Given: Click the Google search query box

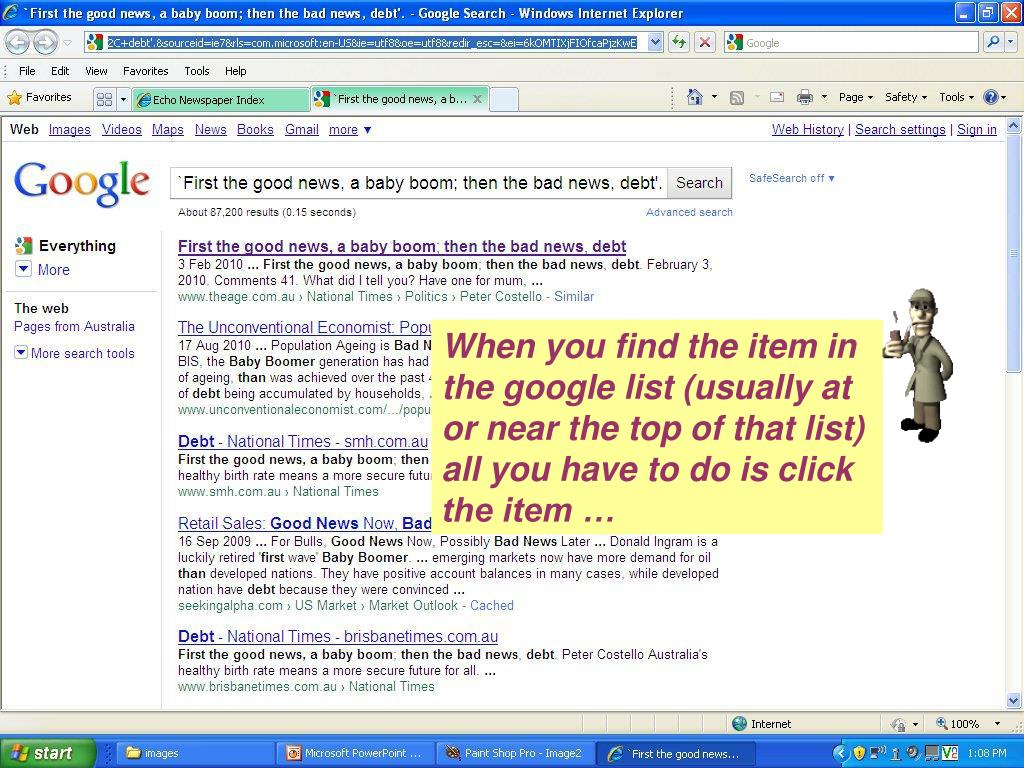Looking at the screenshot, I should 419,183.
